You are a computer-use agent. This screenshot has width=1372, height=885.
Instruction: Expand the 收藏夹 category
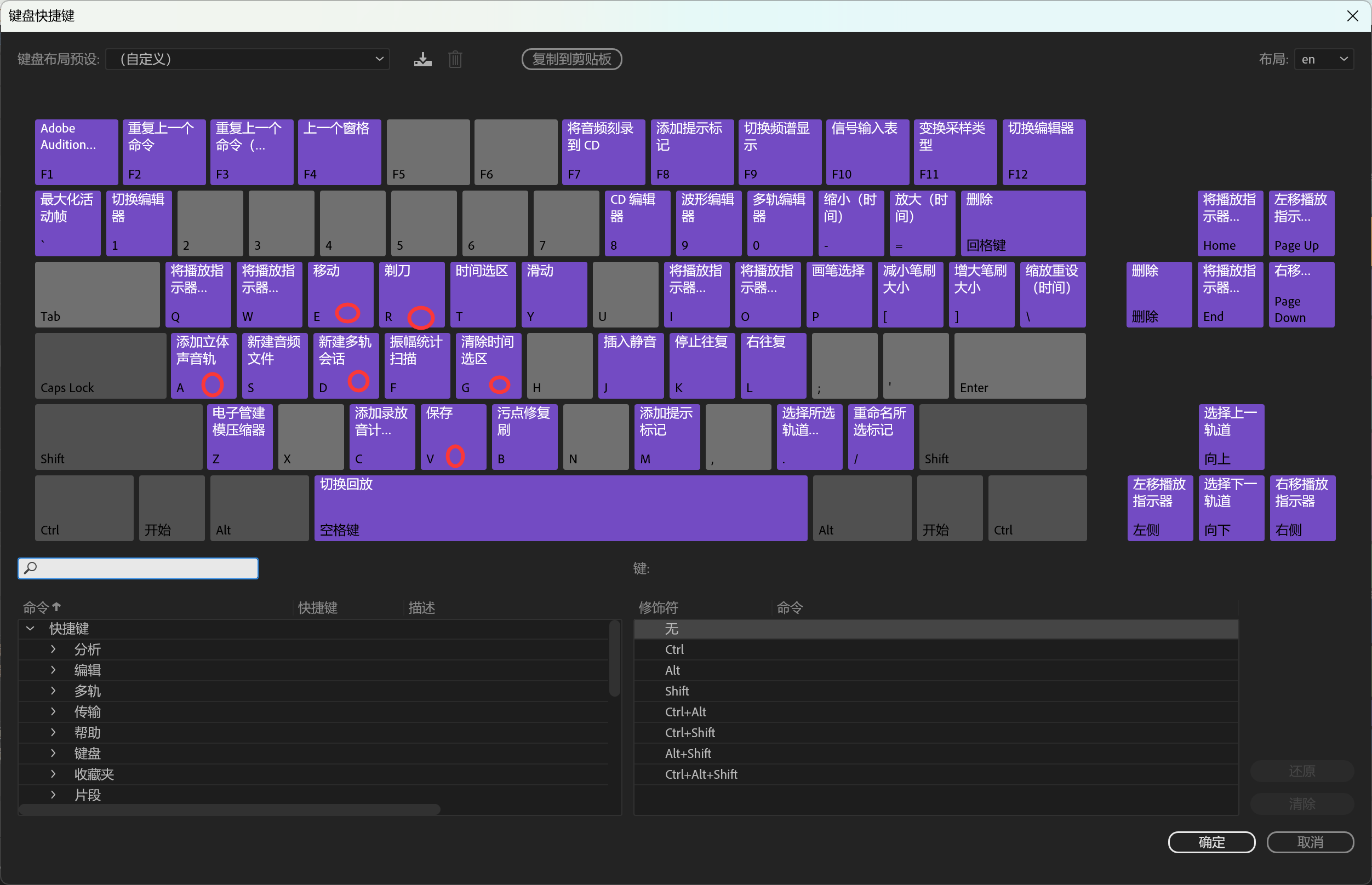click(53, 773)
